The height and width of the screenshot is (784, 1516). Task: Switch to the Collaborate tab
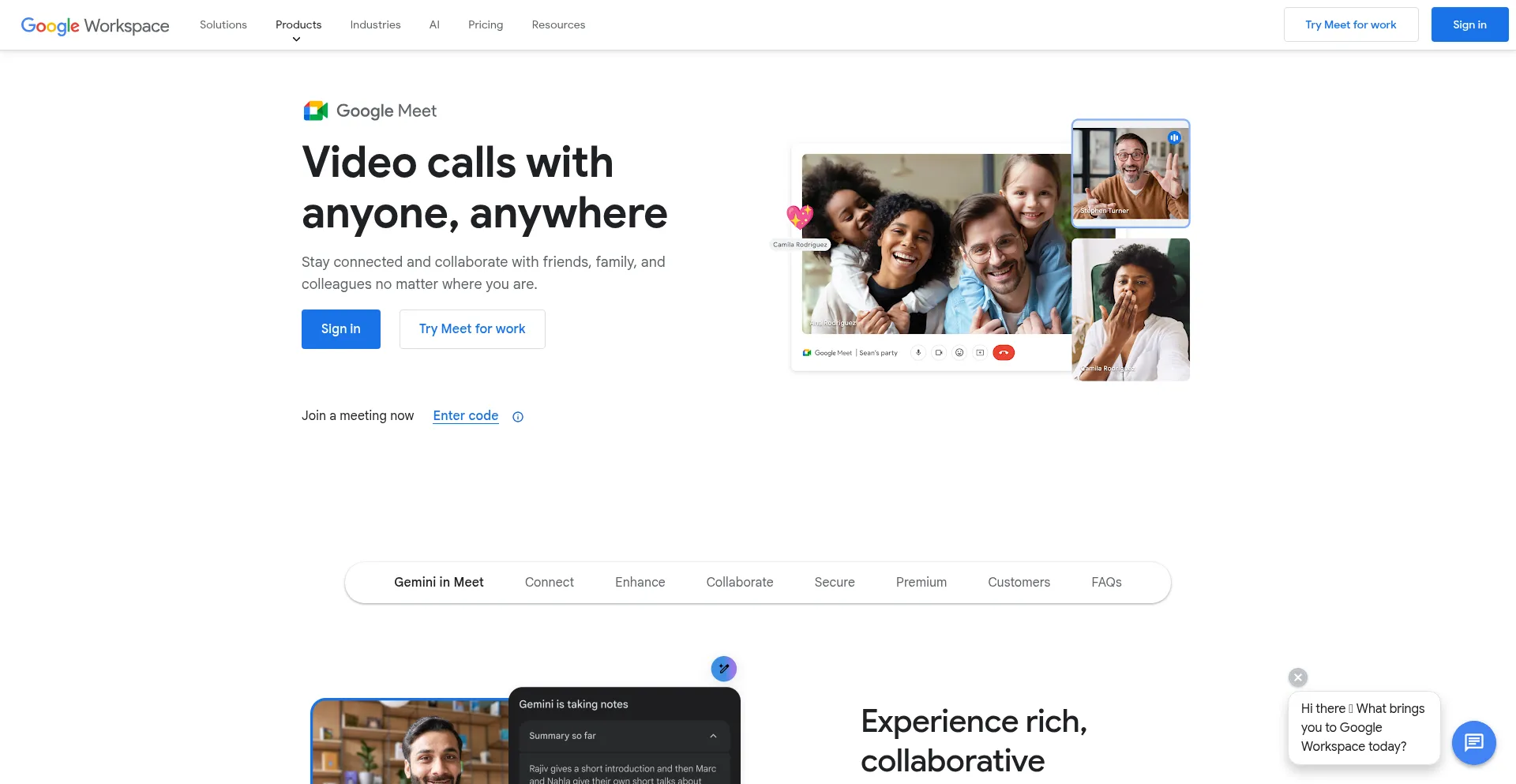(x=740, y=583)
